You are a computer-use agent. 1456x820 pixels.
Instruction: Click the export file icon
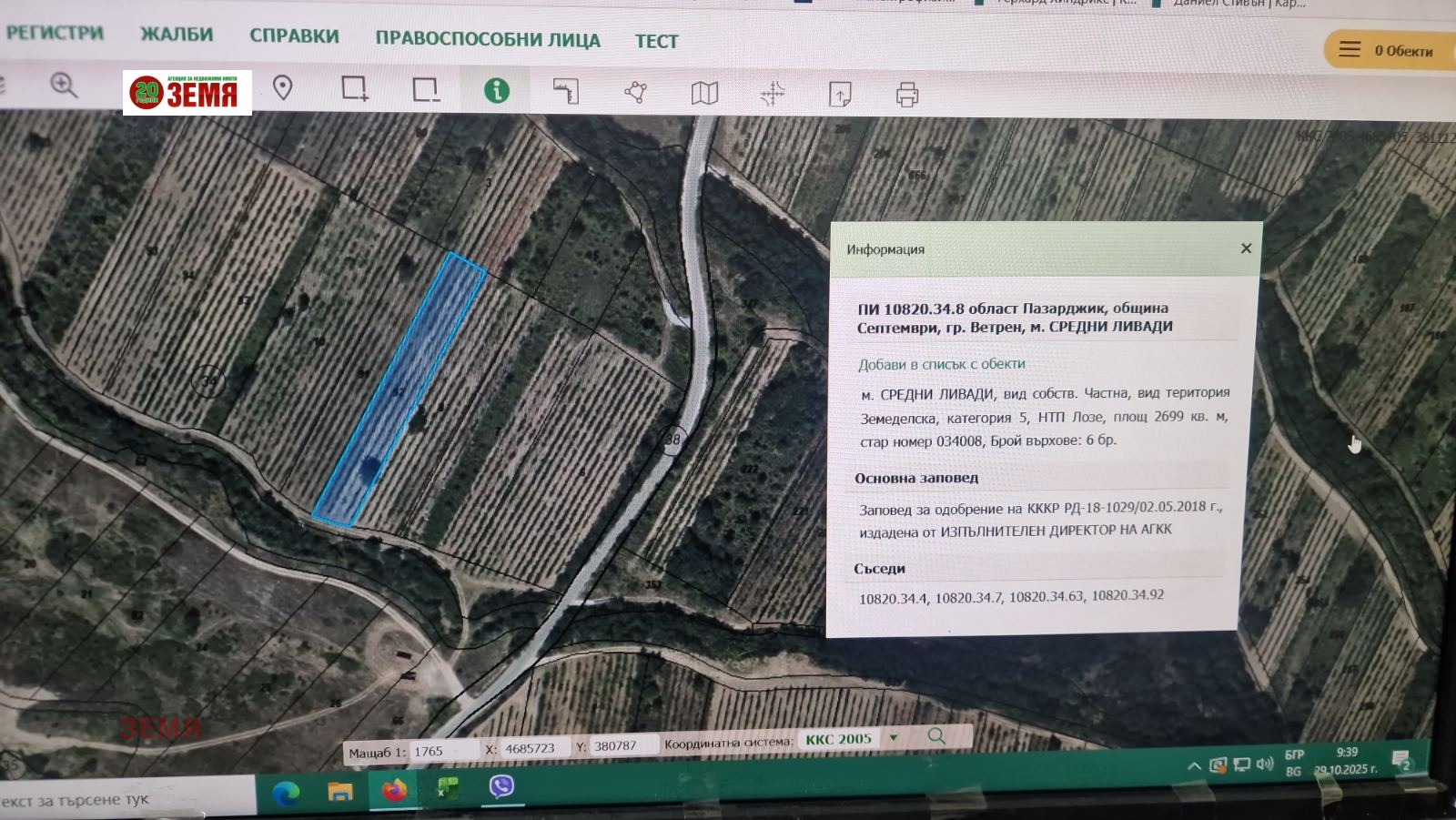tap(840, 94)
